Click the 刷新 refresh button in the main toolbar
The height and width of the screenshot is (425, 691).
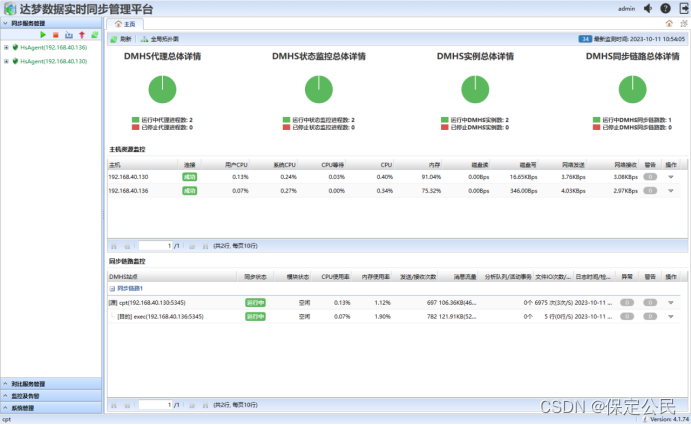[121, 39]
